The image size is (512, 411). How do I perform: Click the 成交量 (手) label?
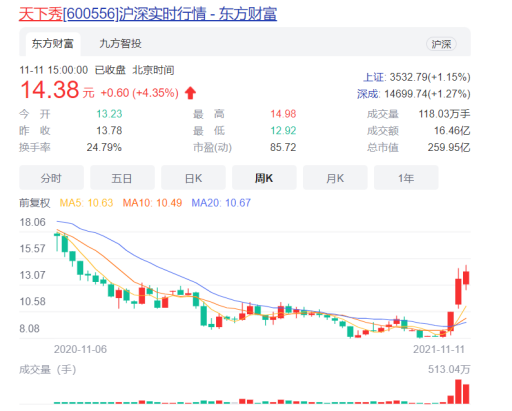[x=48, y=369]
